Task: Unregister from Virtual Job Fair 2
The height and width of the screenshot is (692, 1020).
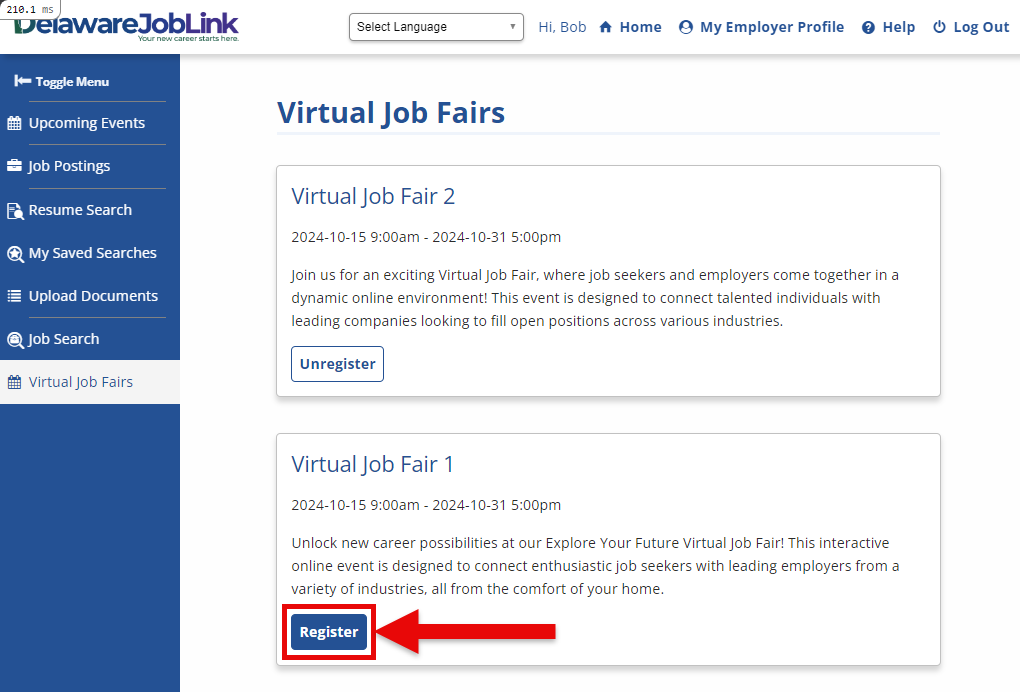Action: coord(337,364)
